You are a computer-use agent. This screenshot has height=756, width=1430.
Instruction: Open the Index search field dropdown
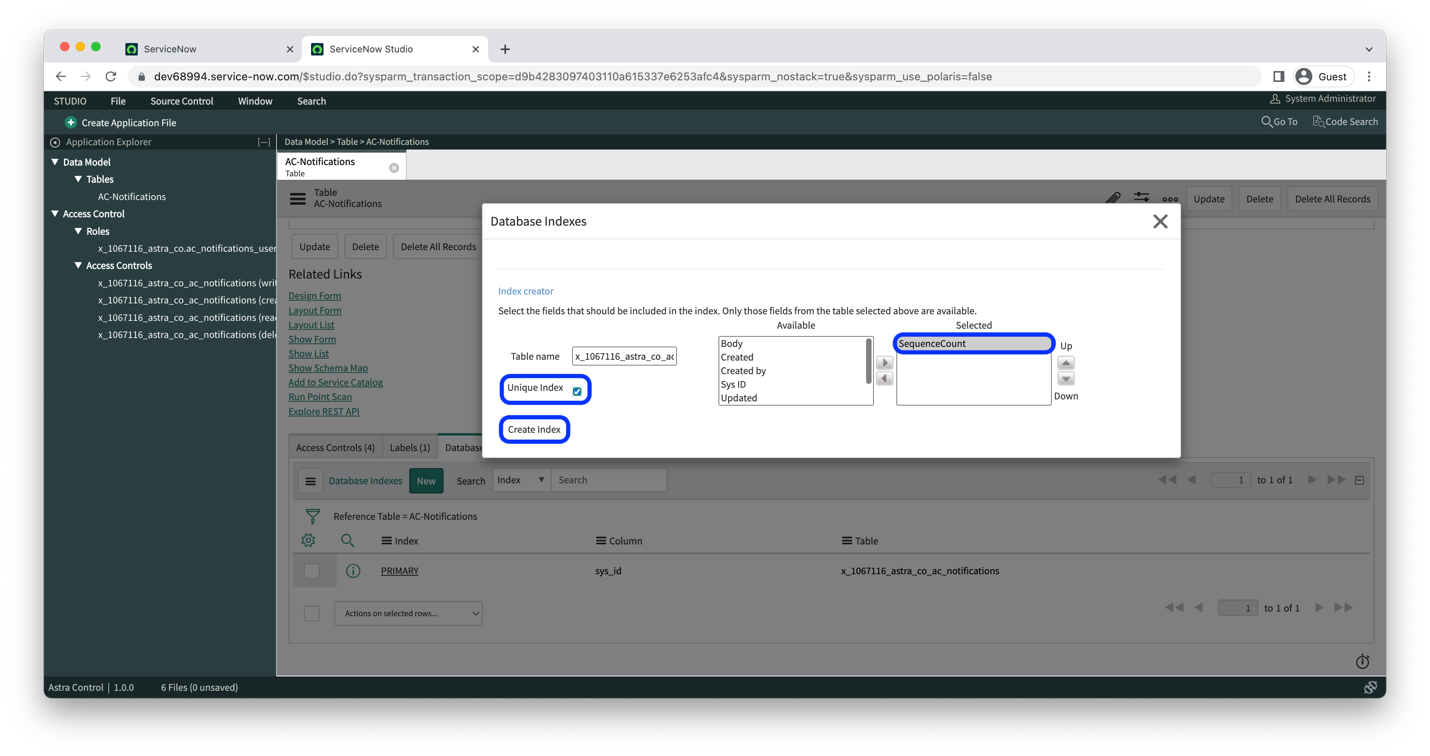(521, 480)
